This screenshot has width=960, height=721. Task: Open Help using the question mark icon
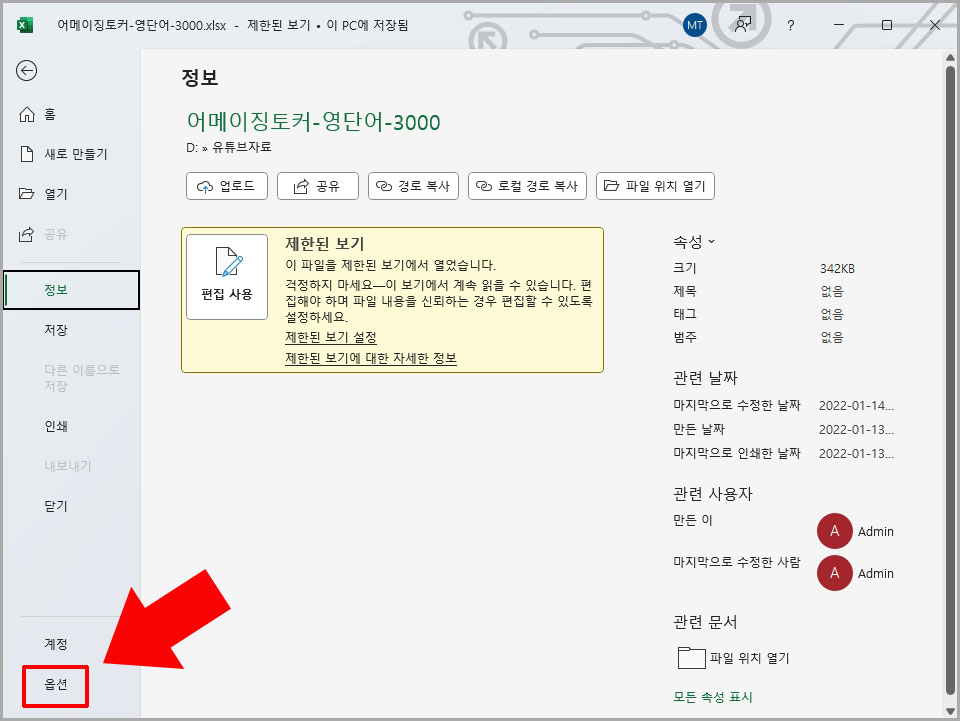790,25
